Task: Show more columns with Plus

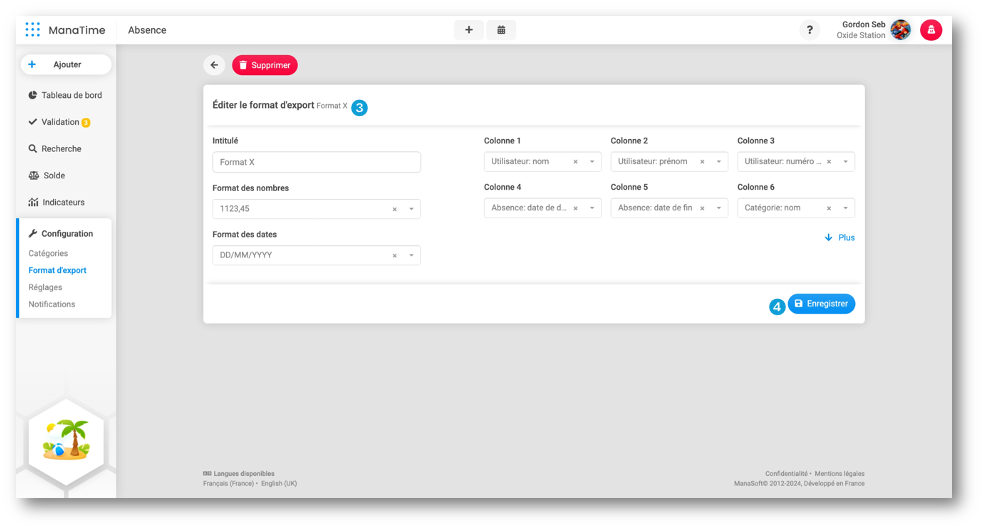Action: pos(839,238)
